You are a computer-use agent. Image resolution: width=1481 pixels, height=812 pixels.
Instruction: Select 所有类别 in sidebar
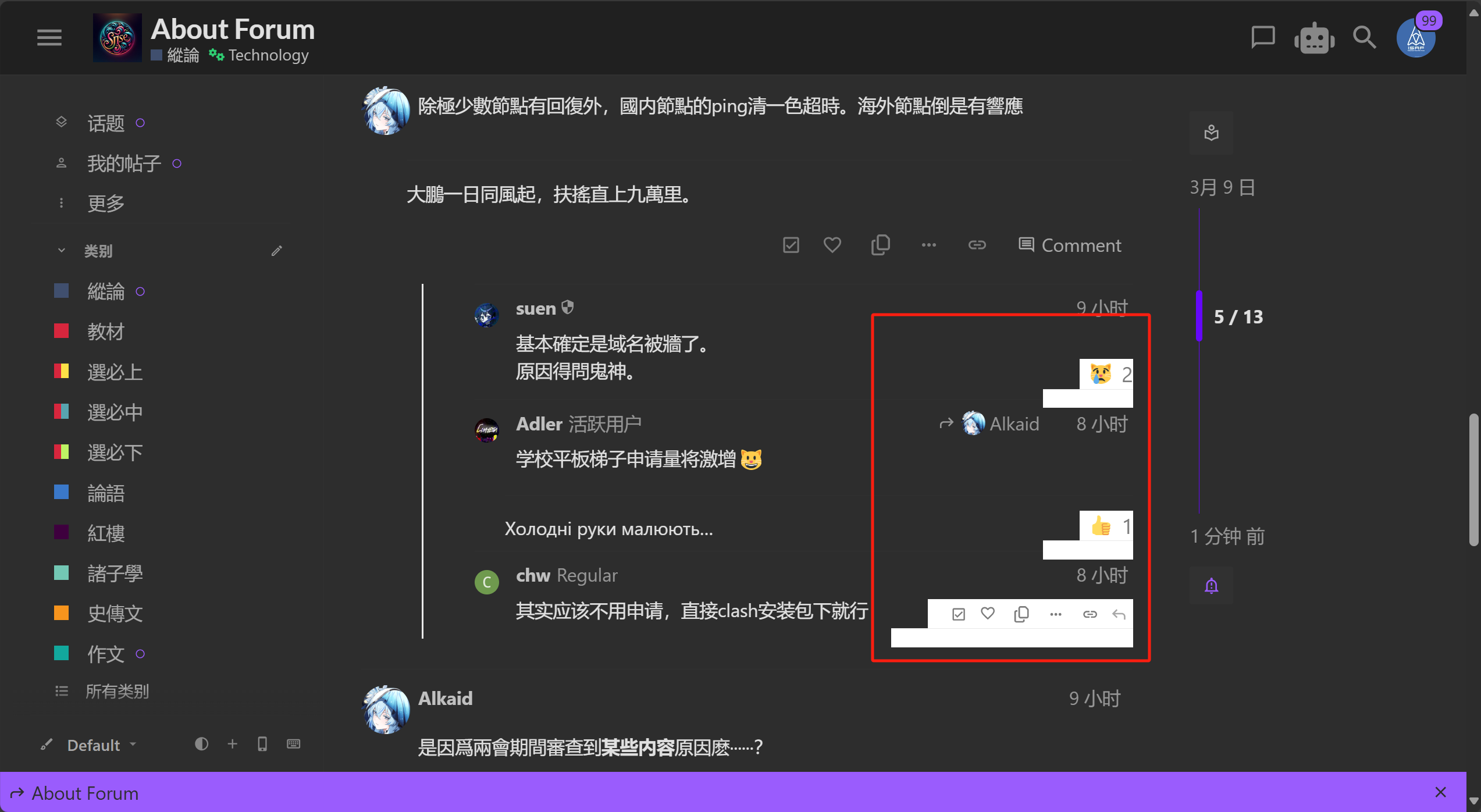click(117, 691)
